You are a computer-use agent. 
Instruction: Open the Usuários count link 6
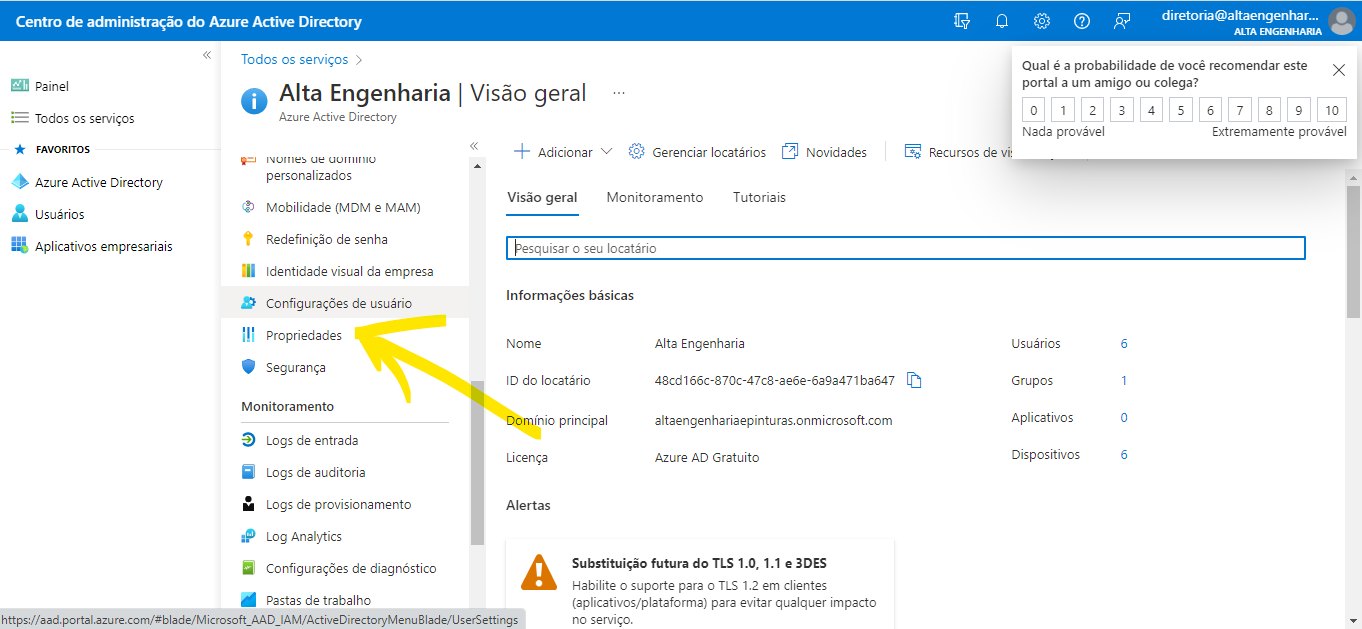[x=1124, y=343]
